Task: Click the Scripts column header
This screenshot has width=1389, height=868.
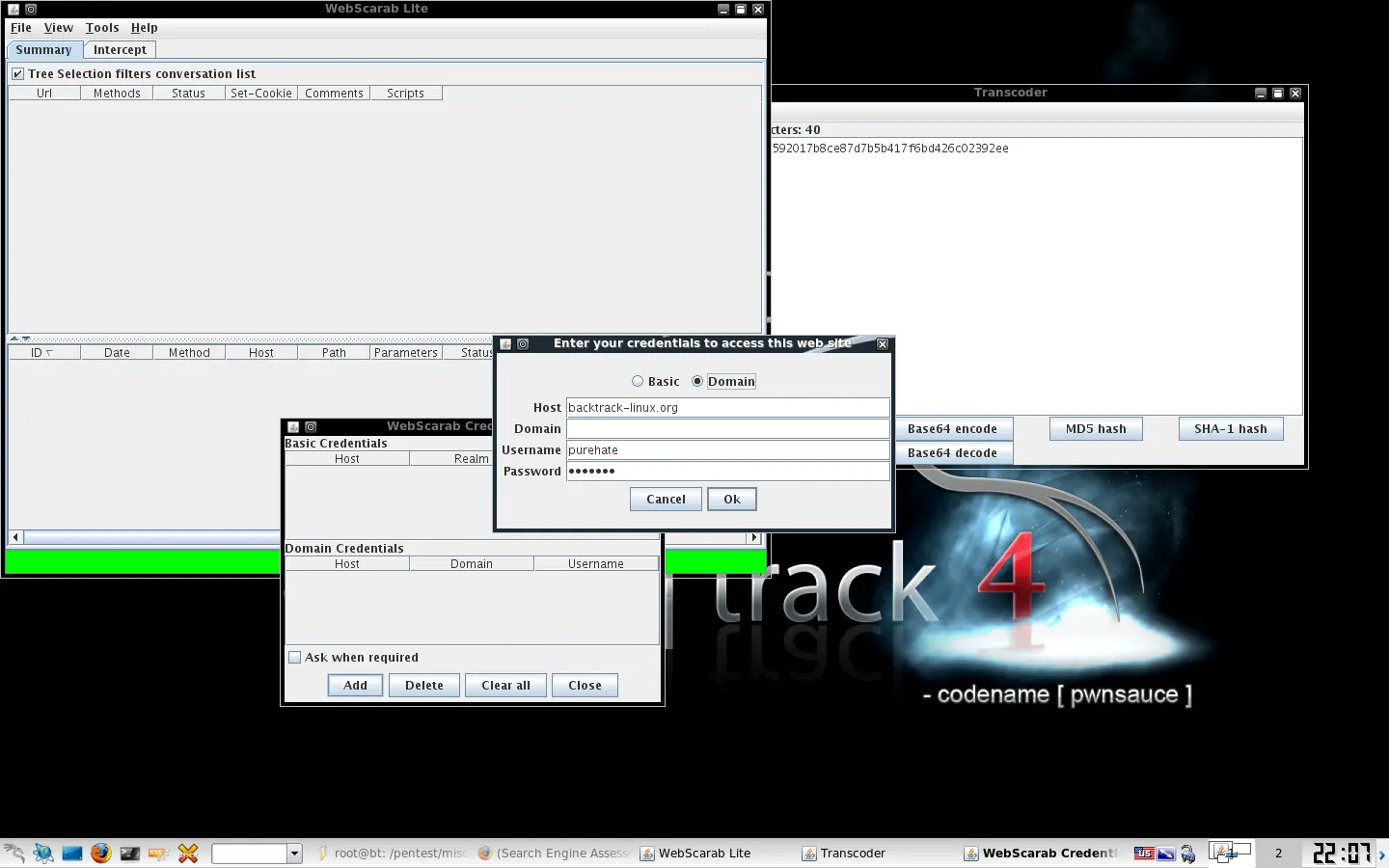Action: coord(406,94)
